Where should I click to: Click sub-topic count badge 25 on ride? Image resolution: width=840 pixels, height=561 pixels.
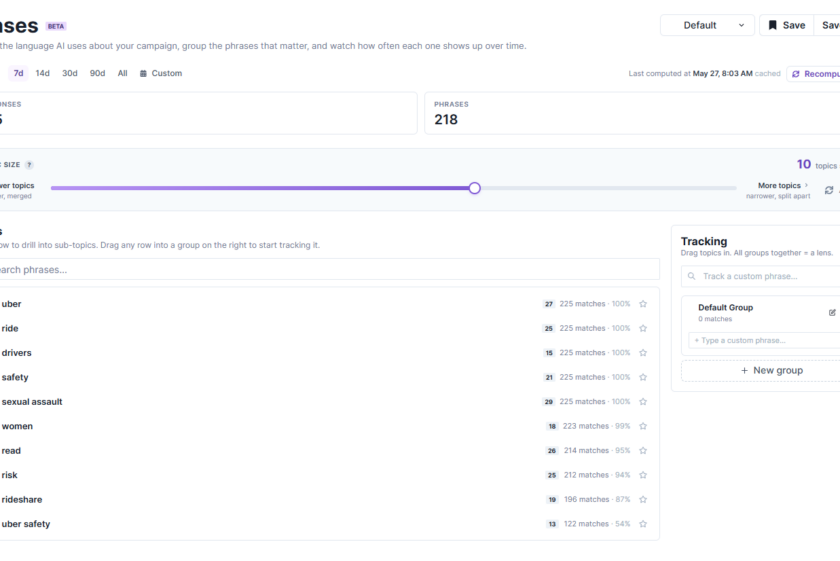click(549, 328)
